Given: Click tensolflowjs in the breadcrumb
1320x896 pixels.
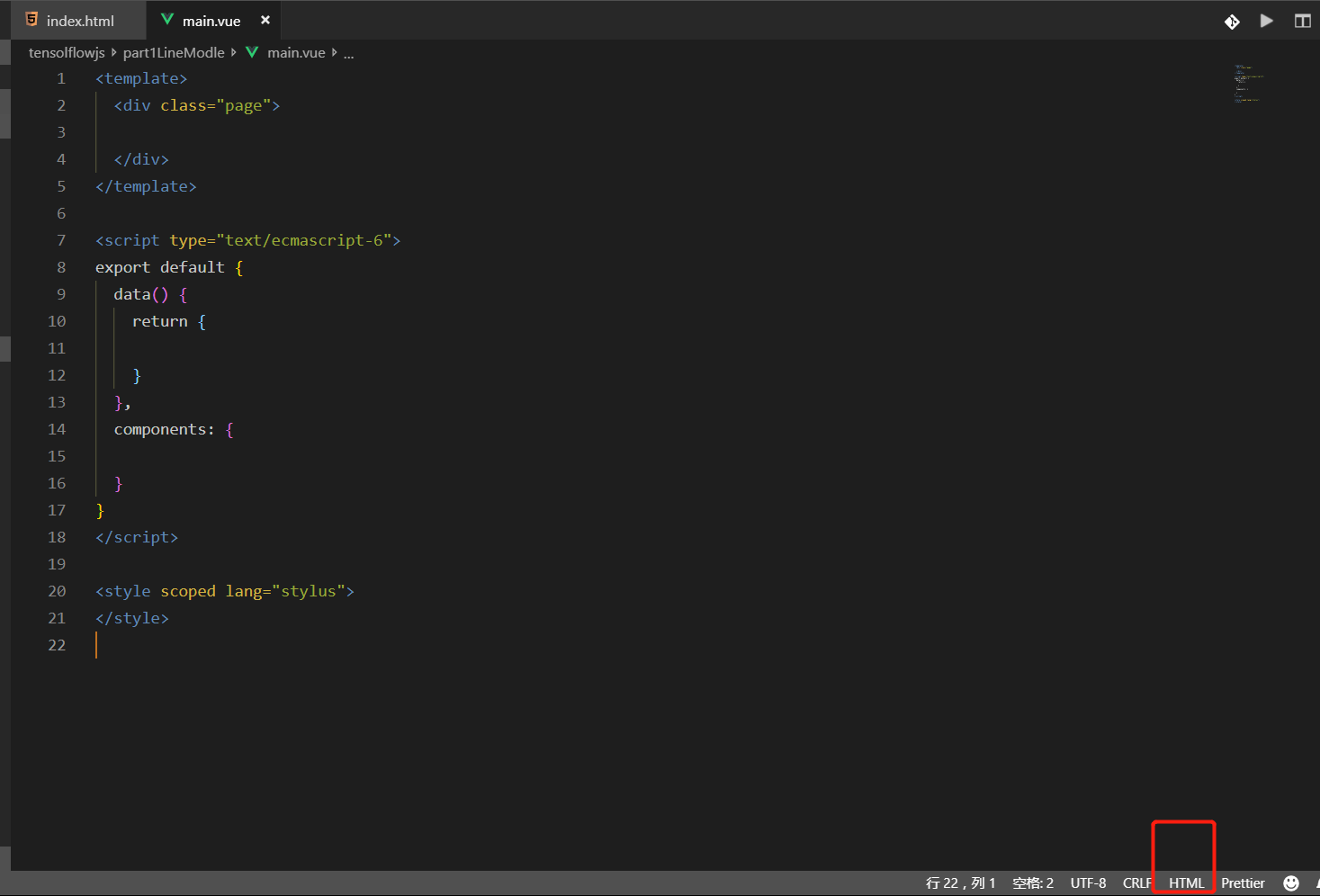Looking at the screenshot, I should 67,52.
